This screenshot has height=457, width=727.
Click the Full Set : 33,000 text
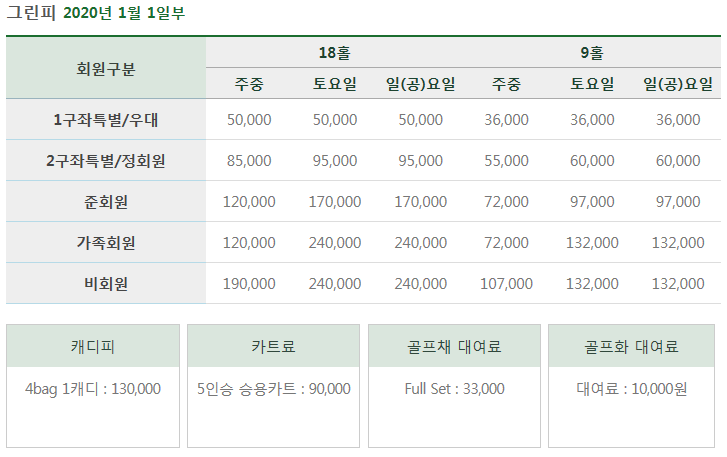pos(454,388)
